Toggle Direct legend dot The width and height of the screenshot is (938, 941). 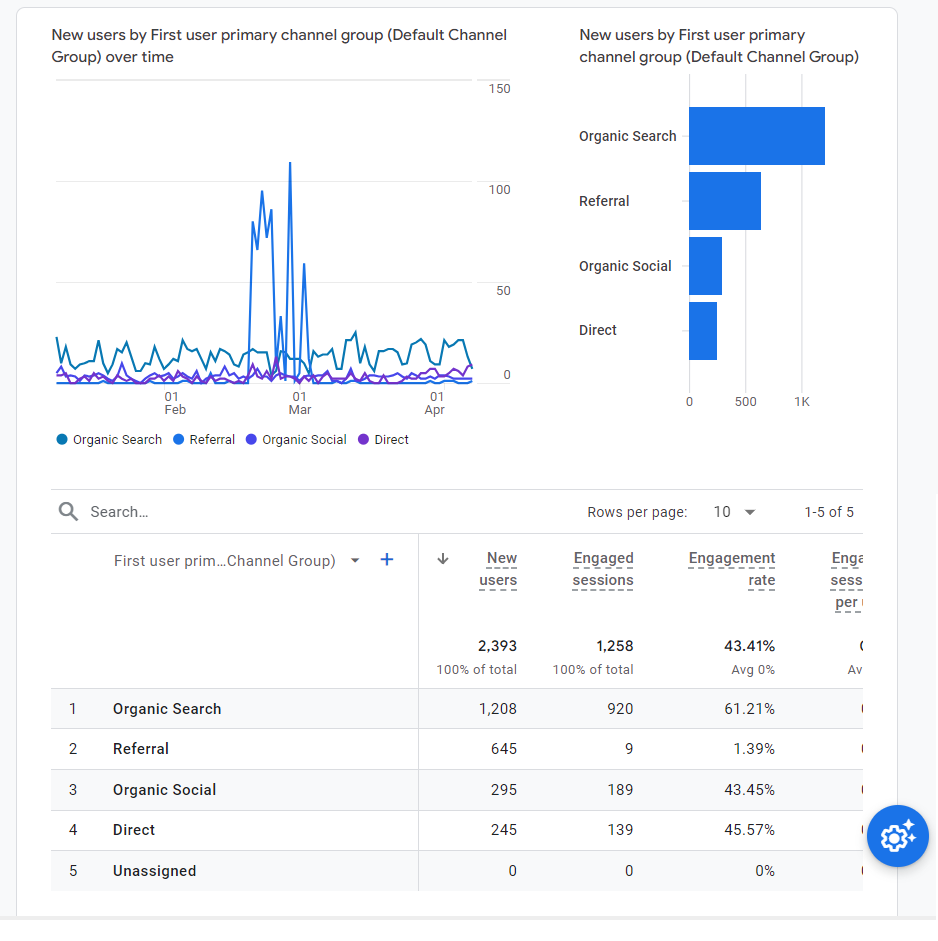point(363,439)
